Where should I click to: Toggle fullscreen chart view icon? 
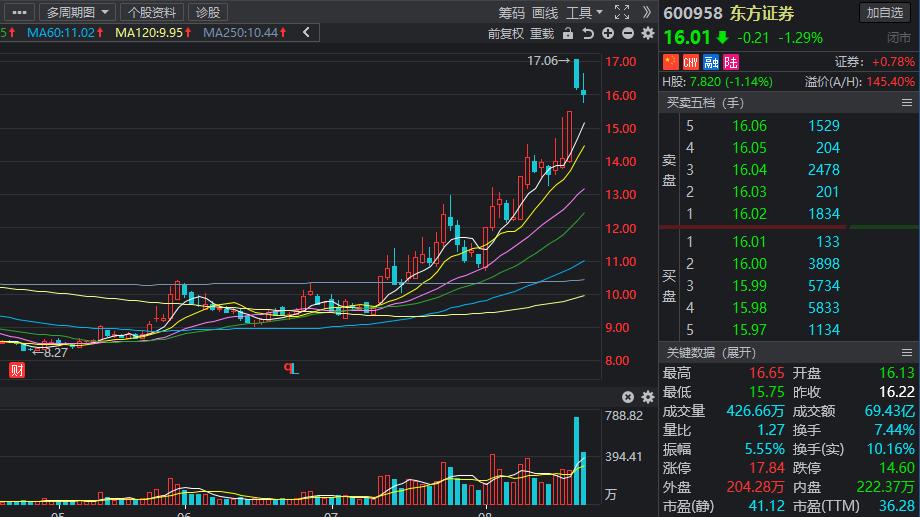[x=622, y=12]
